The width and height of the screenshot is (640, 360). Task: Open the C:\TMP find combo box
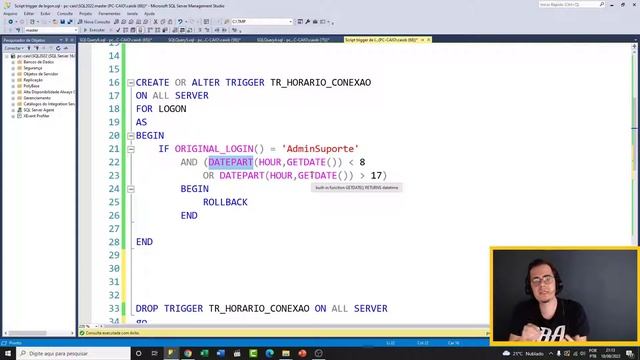click(x=262, y=22)
